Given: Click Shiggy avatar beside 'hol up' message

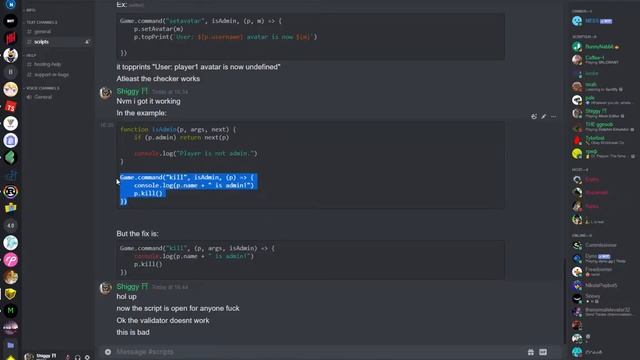Looking at the screenshot, I should (x=106, y=288).
